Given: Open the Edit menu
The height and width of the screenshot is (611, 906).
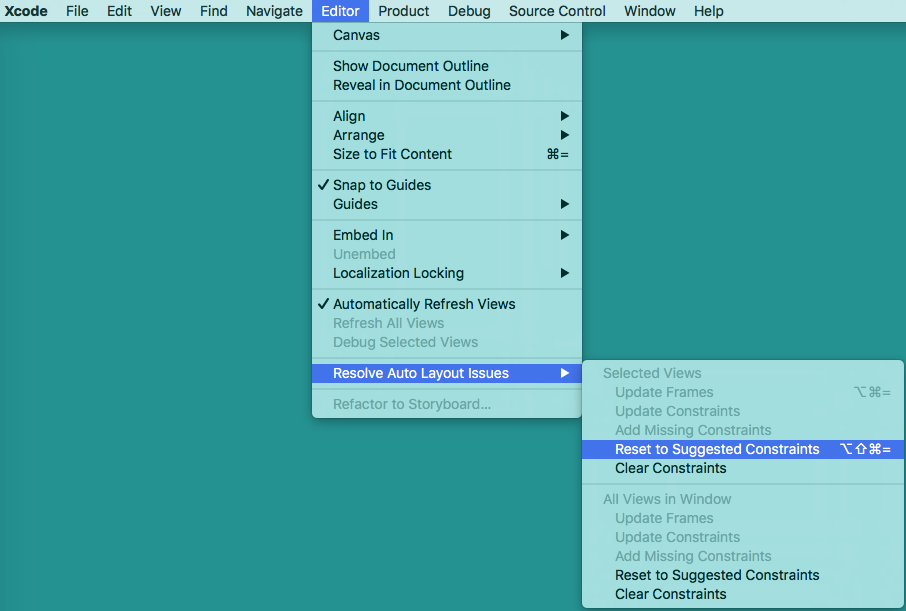Looking at the screenshot, I should coord(119,11).
